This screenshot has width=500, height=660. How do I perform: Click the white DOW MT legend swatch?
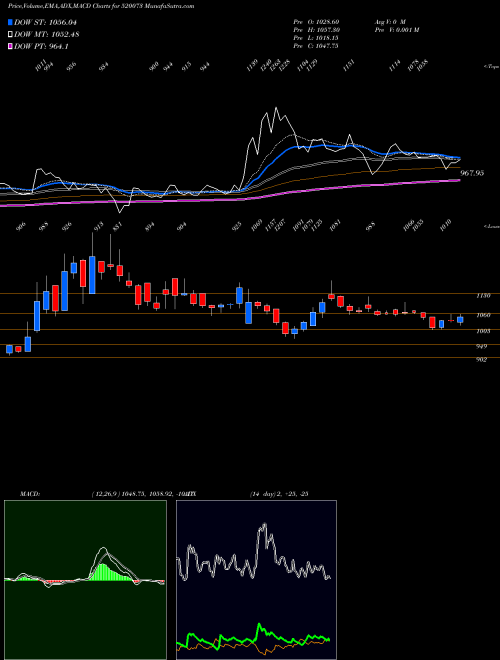pos(11,35)
